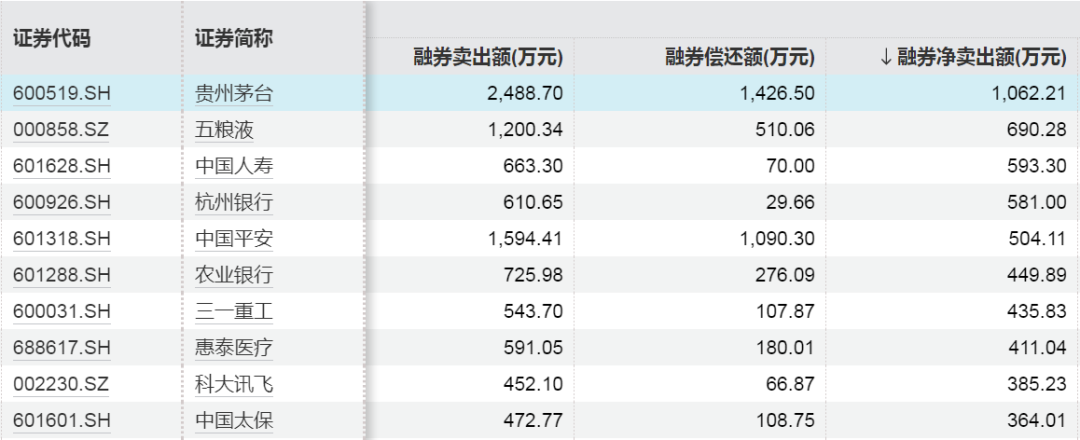Open stock code 600519.SH link
Image resolution: width=1080 pixels, height=440 pixels.
point(61,94)
